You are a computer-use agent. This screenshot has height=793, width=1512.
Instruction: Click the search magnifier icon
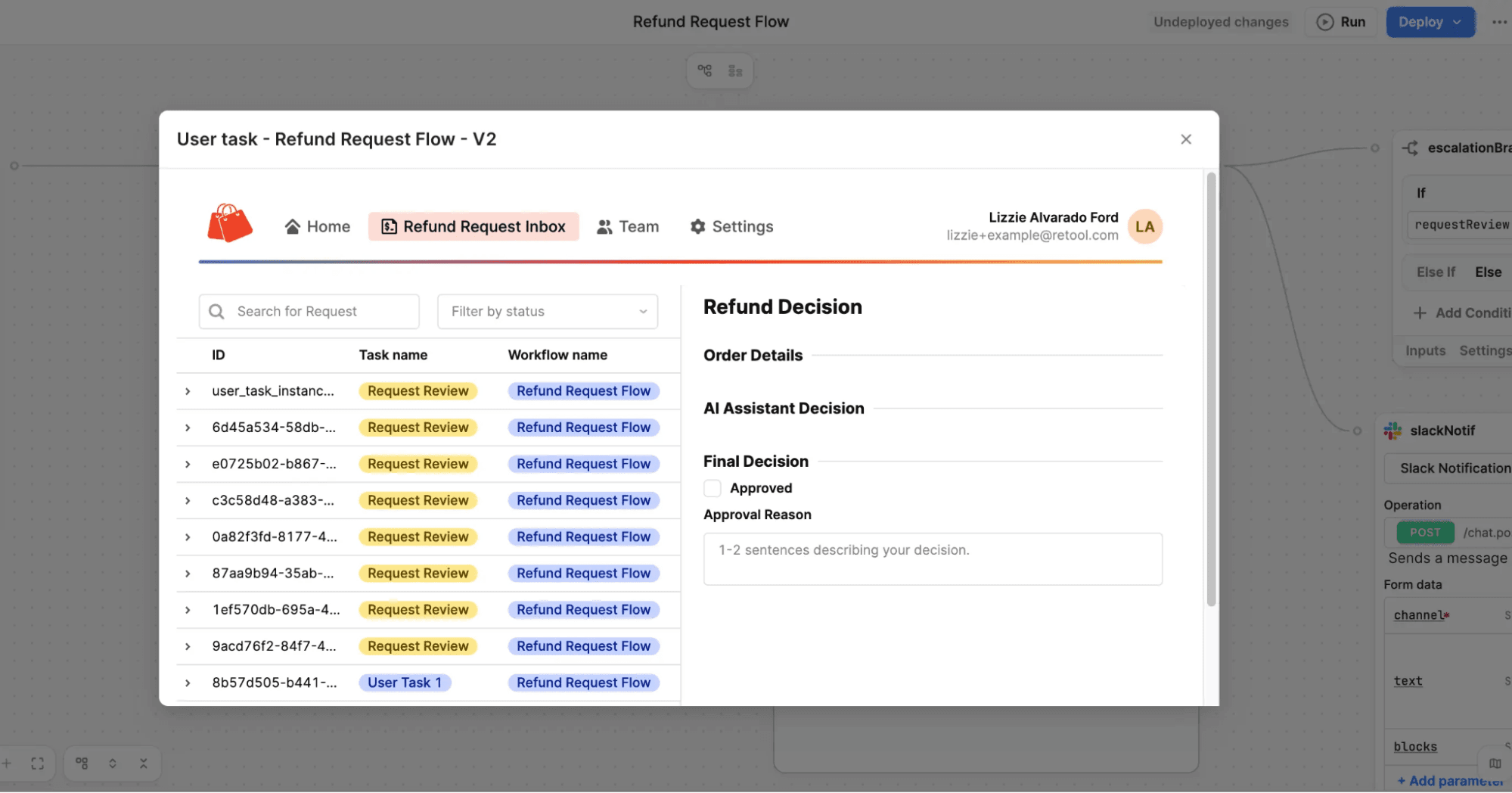tap(216, 312)
